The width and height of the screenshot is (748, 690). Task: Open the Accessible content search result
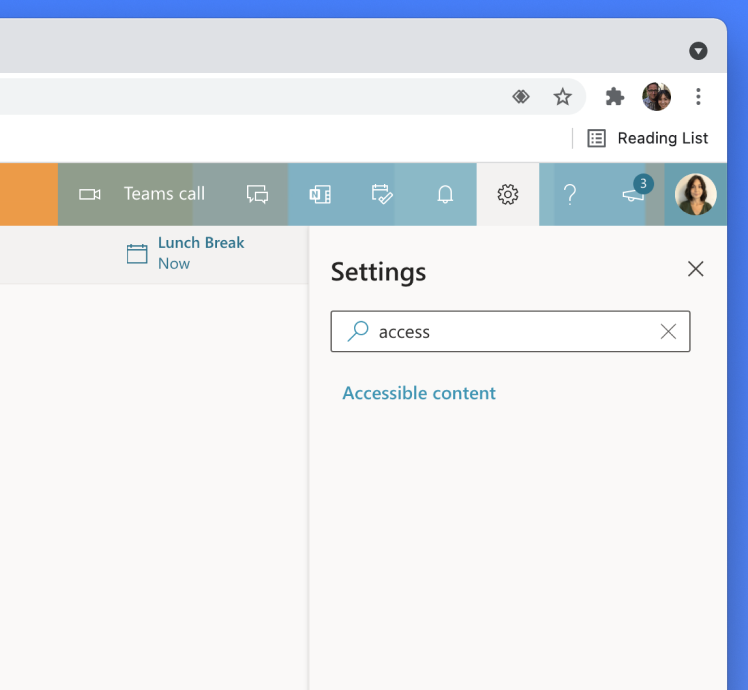coord(419,393)
